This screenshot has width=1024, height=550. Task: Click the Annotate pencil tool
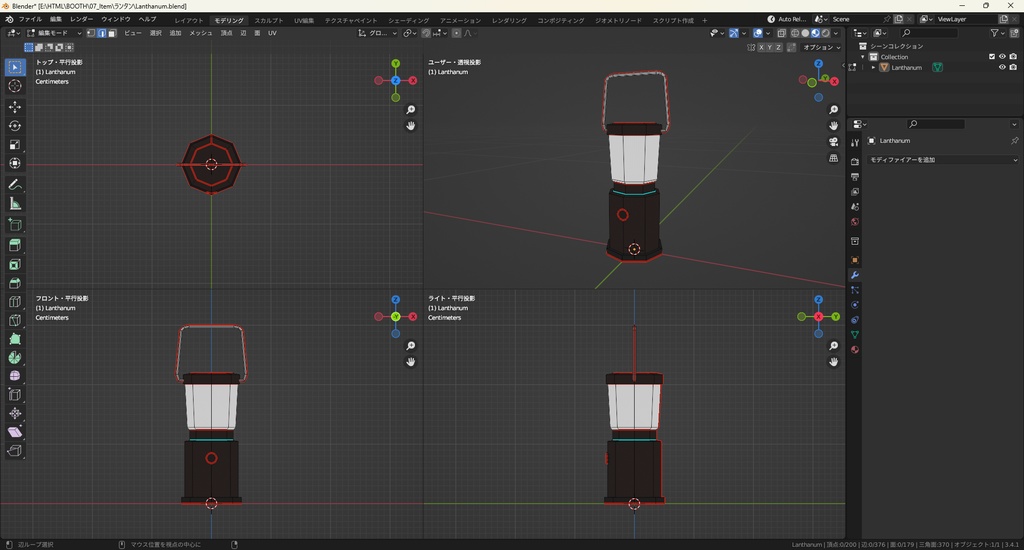click(15, 185)
